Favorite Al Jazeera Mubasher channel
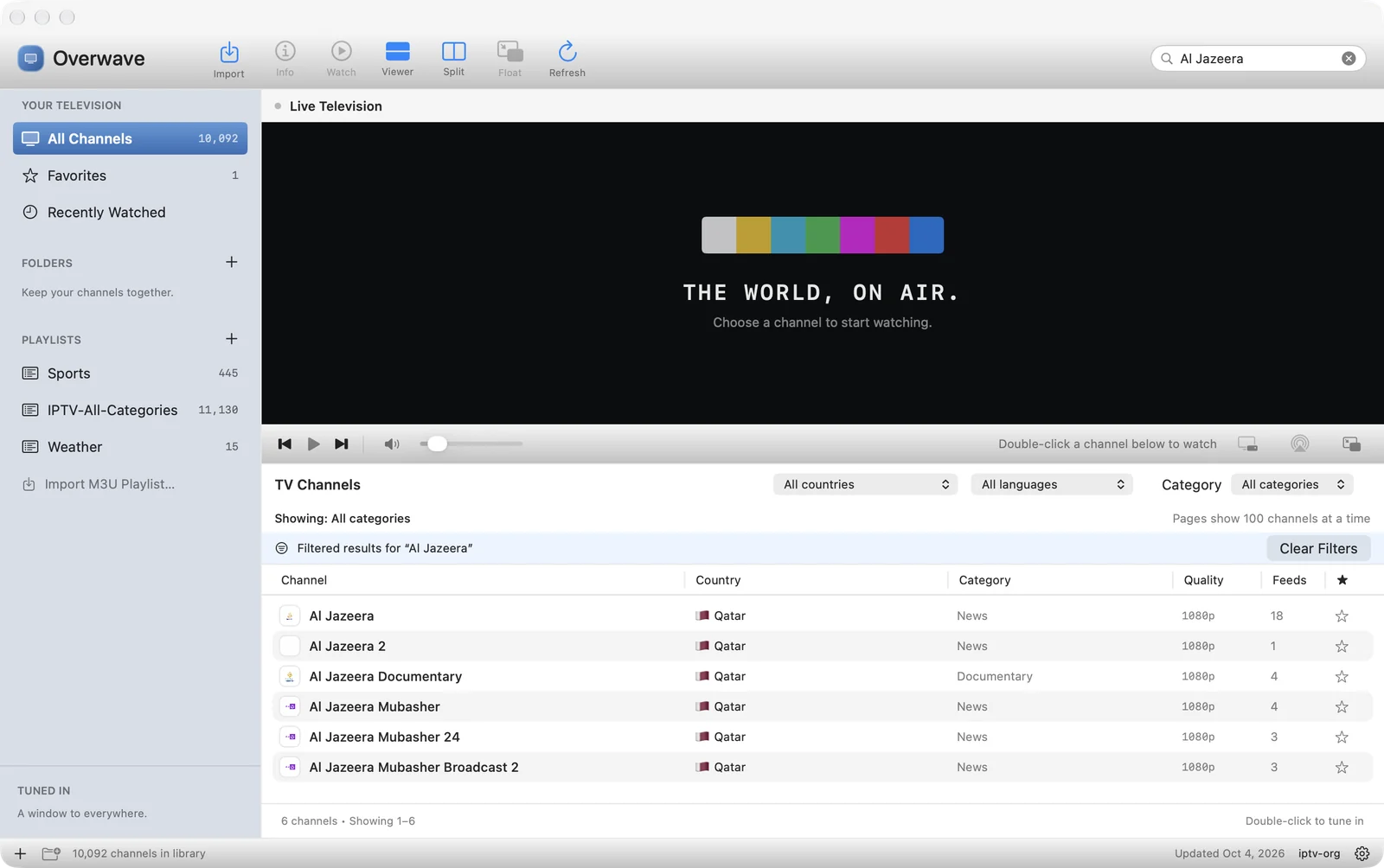1384x868 pixels. pyautogui.click(x=1342, y=706)
